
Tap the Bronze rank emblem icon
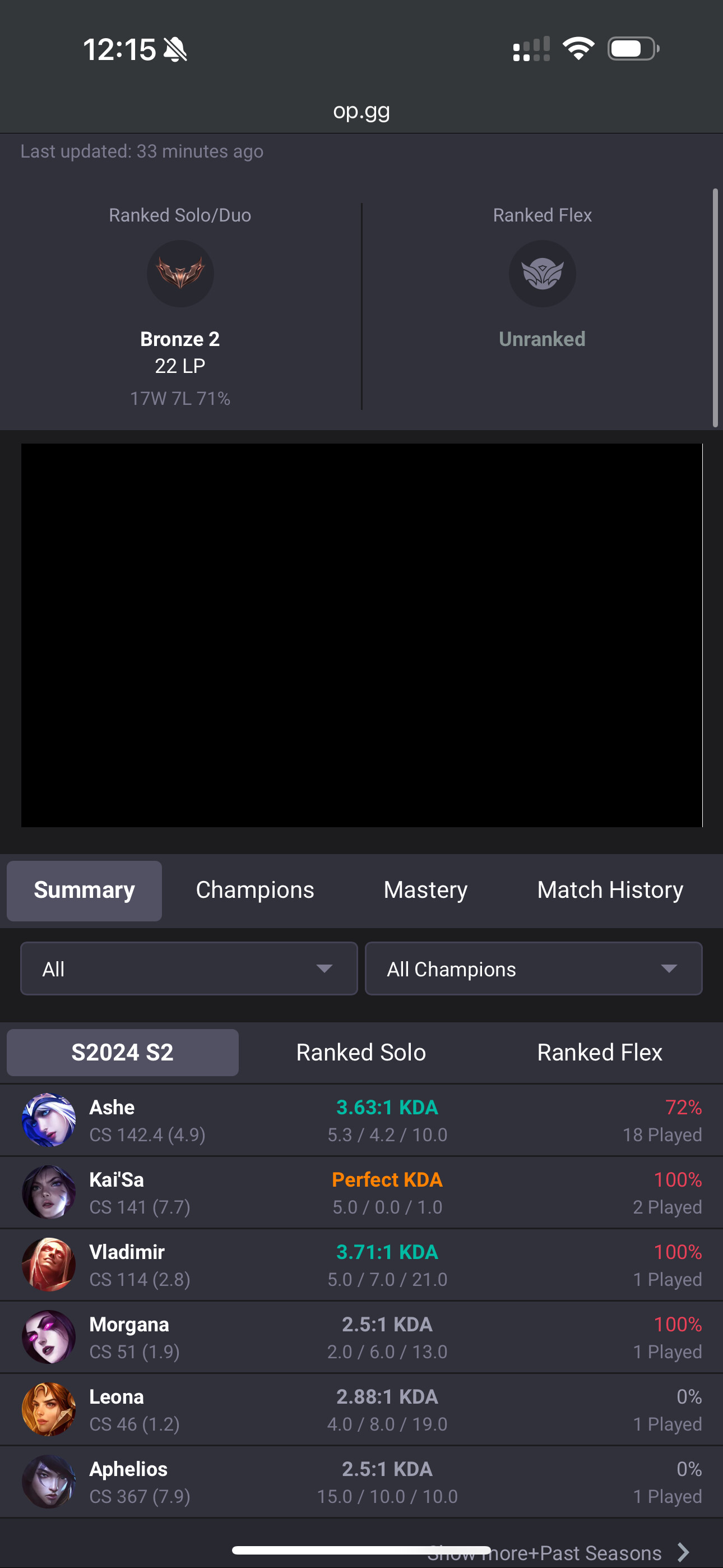click(180, 273)
